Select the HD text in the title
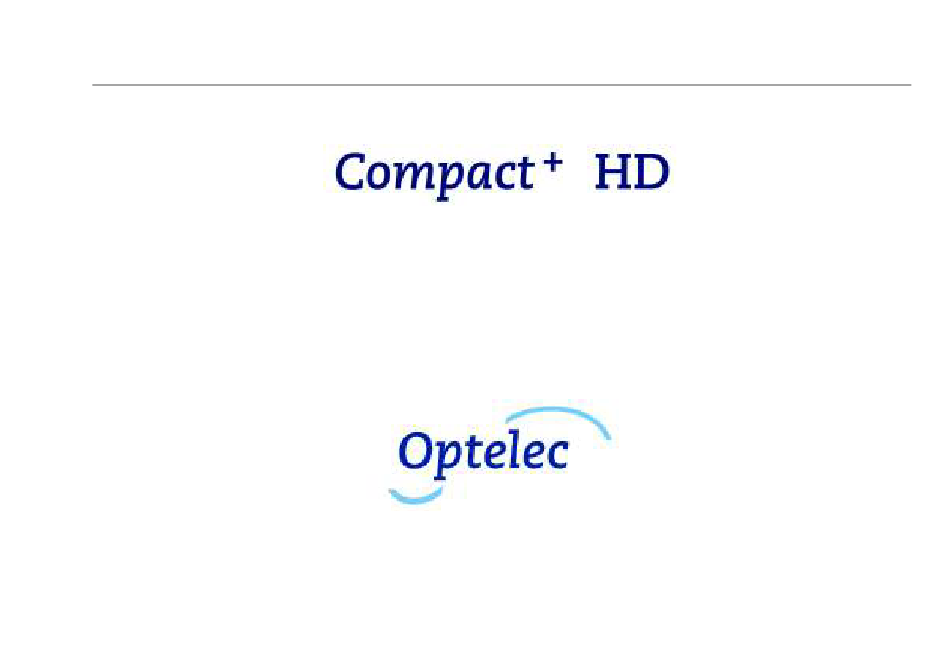Screen dimensions: 950x670 point(632,173)
